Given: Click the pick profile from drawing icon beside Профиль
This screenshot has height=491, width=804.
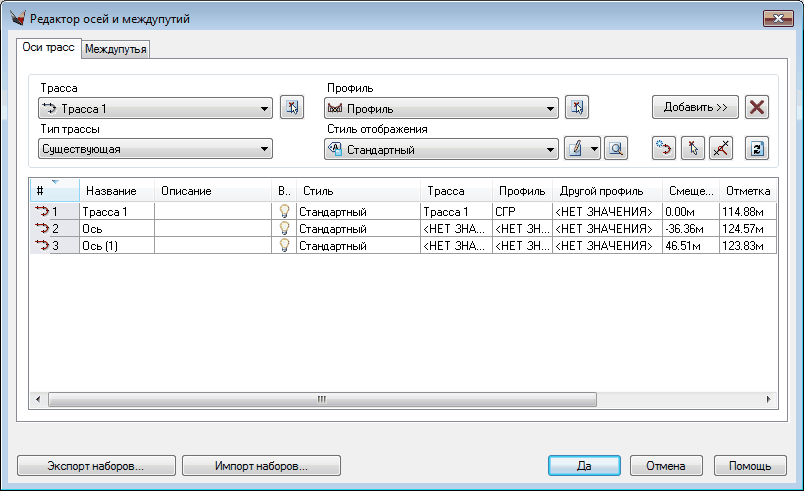Looking at the screenshot, I should pos(575,108).
